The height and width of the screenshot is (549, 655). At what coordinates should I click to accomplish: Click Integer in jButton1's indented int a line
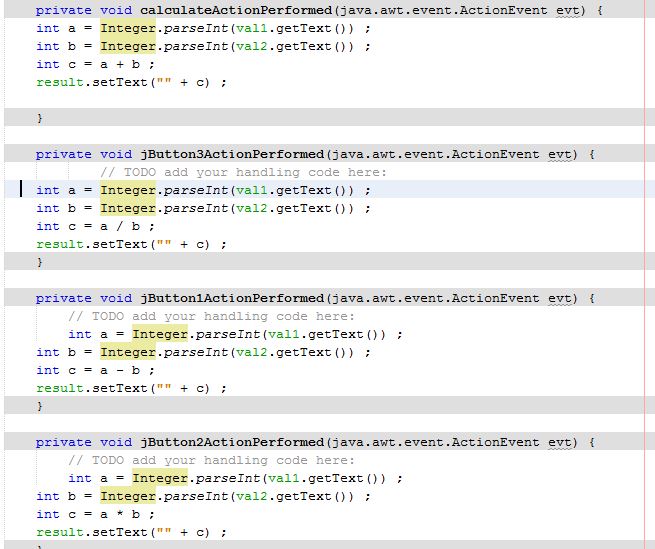click(x=160, y=334)
